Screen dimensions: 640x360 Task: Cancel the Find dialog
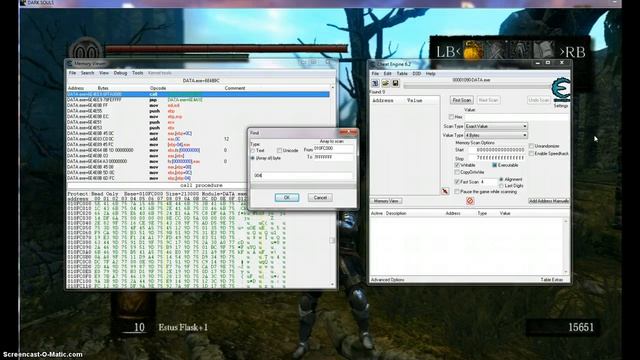(320, 198)
